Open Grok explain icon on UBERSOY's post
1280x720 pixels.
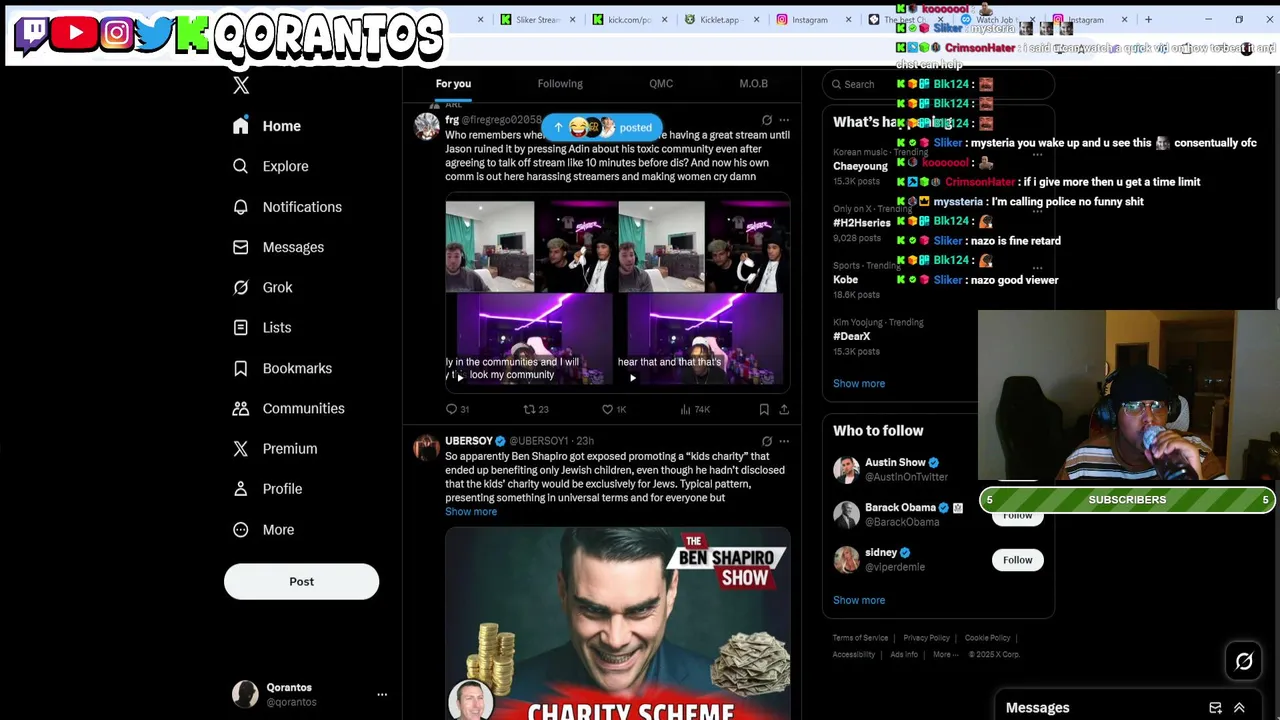766,441
